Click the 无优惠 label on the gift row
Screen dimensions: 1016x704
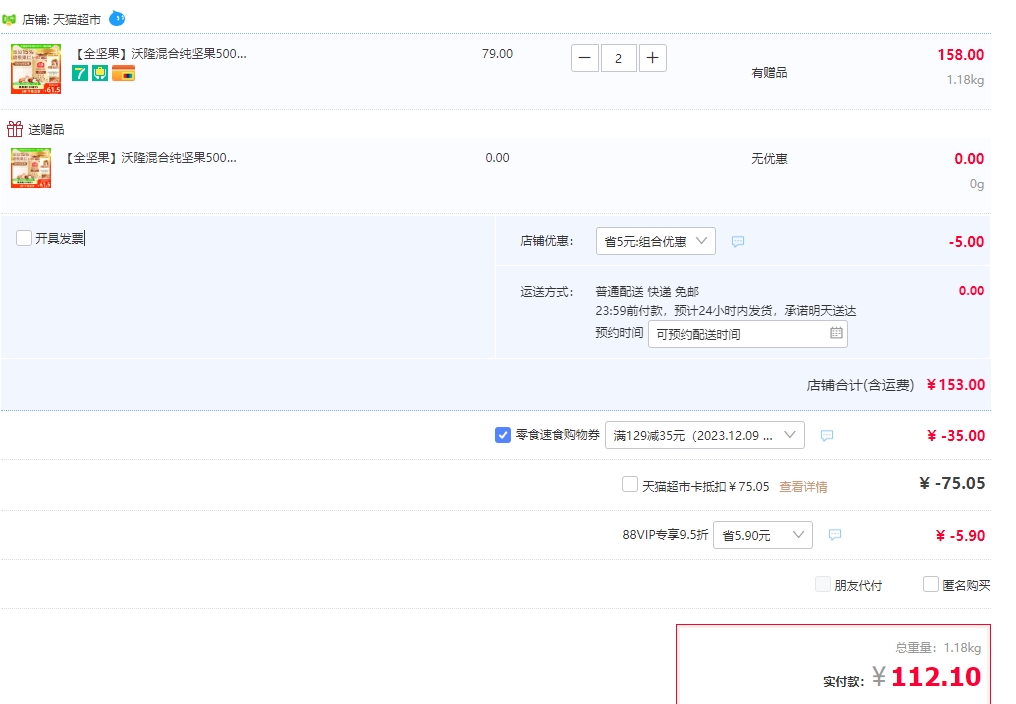tap(769, 159)
